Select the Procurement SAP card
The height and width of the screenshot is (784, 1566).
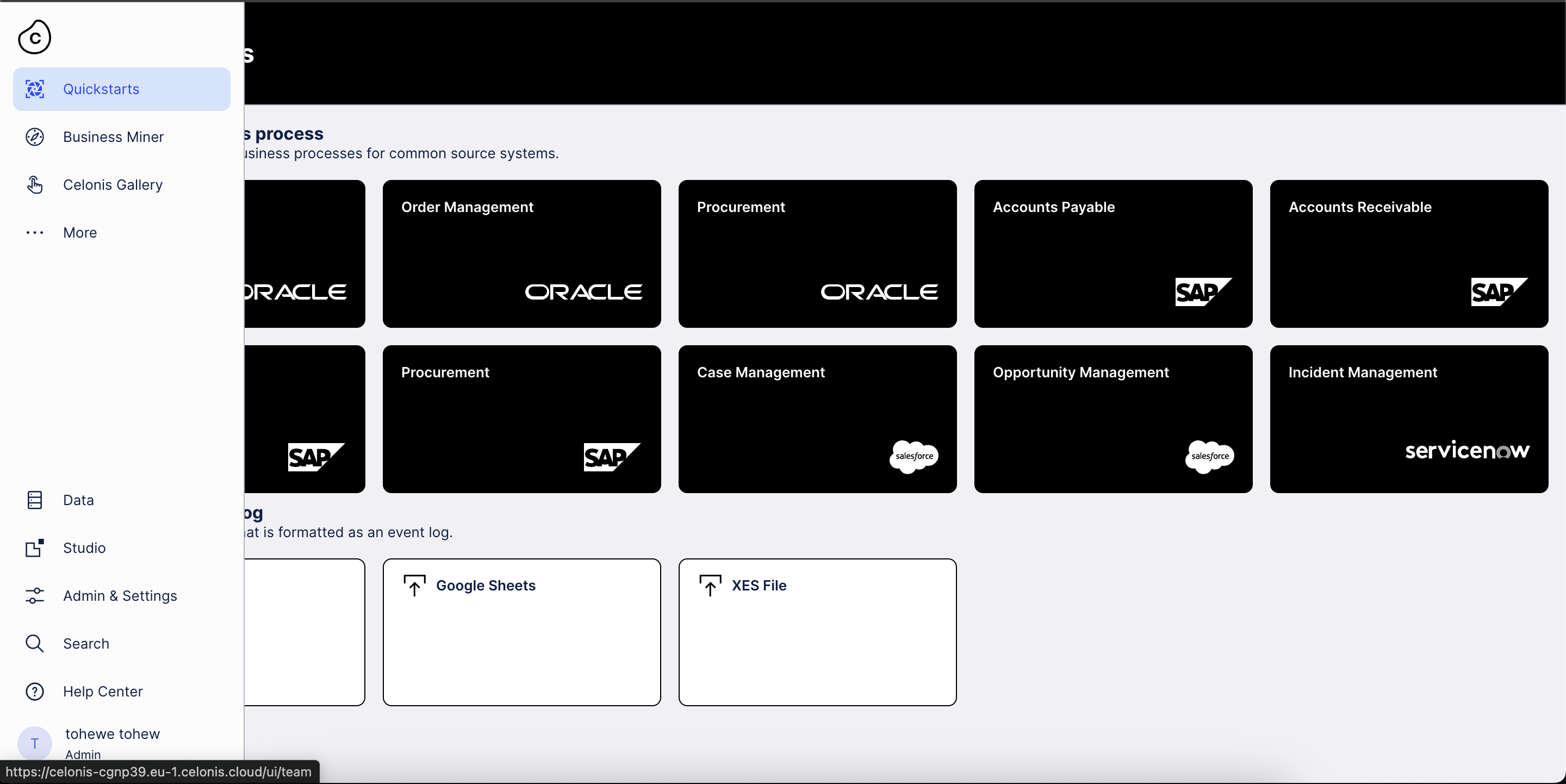521,419
